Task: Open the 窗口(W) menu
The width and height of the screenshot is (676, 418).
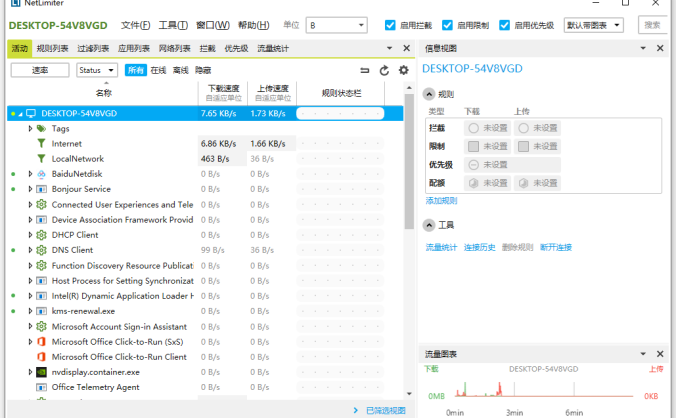Action: point(213,25)
